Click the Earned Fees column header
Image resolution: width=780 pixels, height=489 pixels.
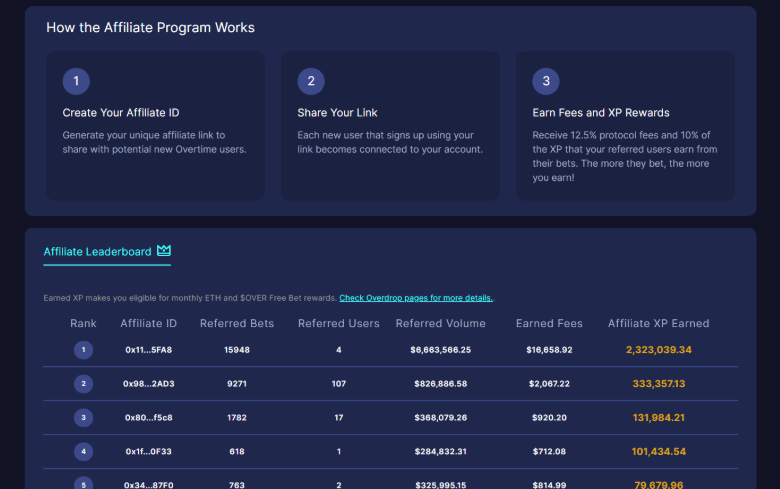[549, 323]
